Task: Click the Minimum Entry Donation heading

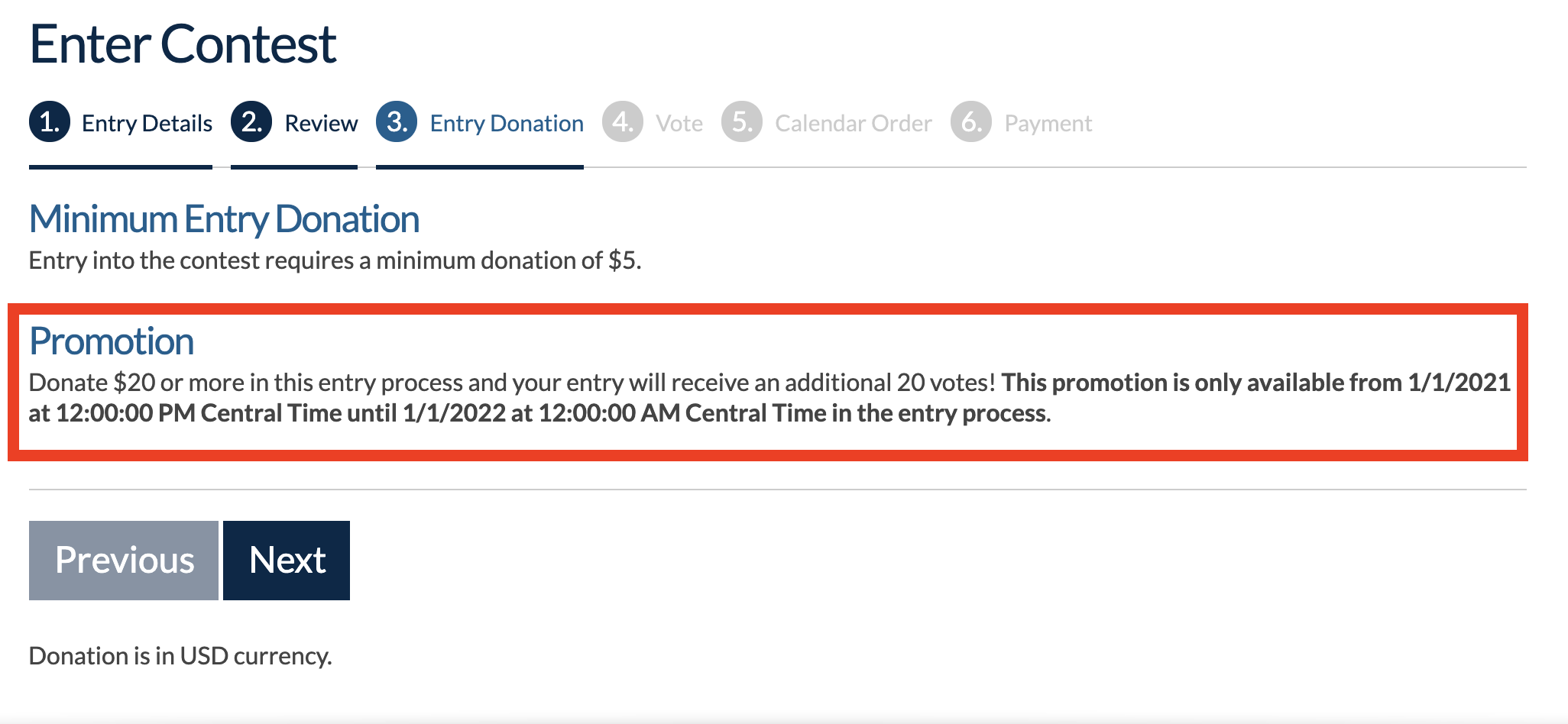Action: pos(224,219)
